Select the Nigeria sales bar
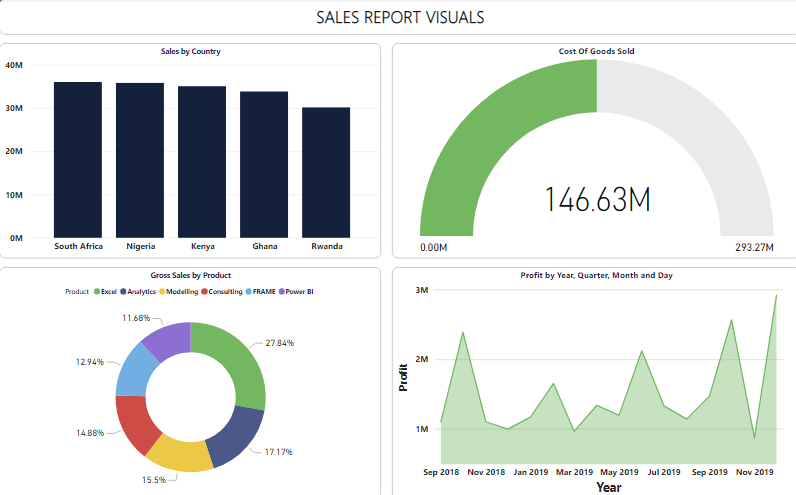Image resolution: width=796 pixels, height=495 pixels. point(140,160)
